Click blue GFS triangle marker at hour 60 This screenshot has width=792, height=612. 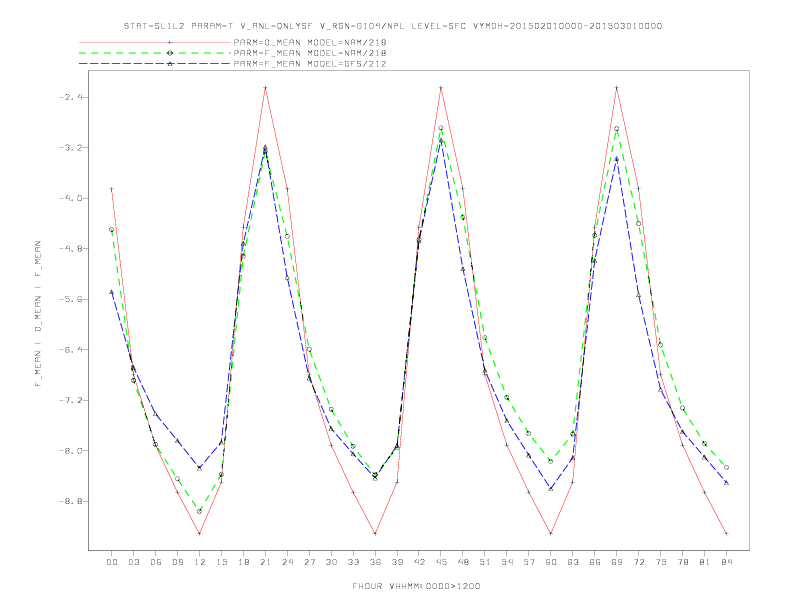pyautogui.click(x=551, y=489)
